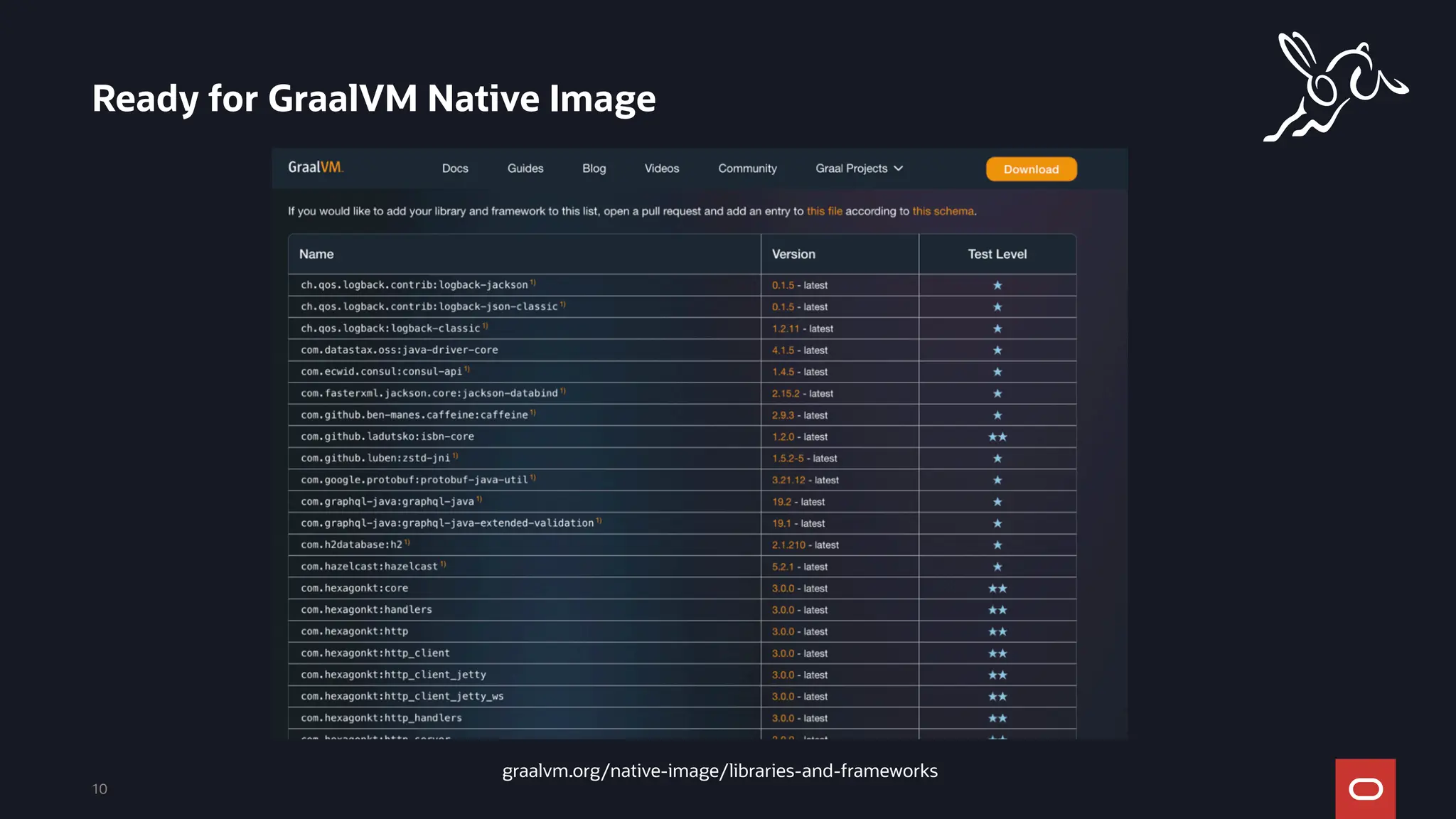Select com.datastax.oss:java-driver-core entry
1456x819 pixels.
click(400, 350)
